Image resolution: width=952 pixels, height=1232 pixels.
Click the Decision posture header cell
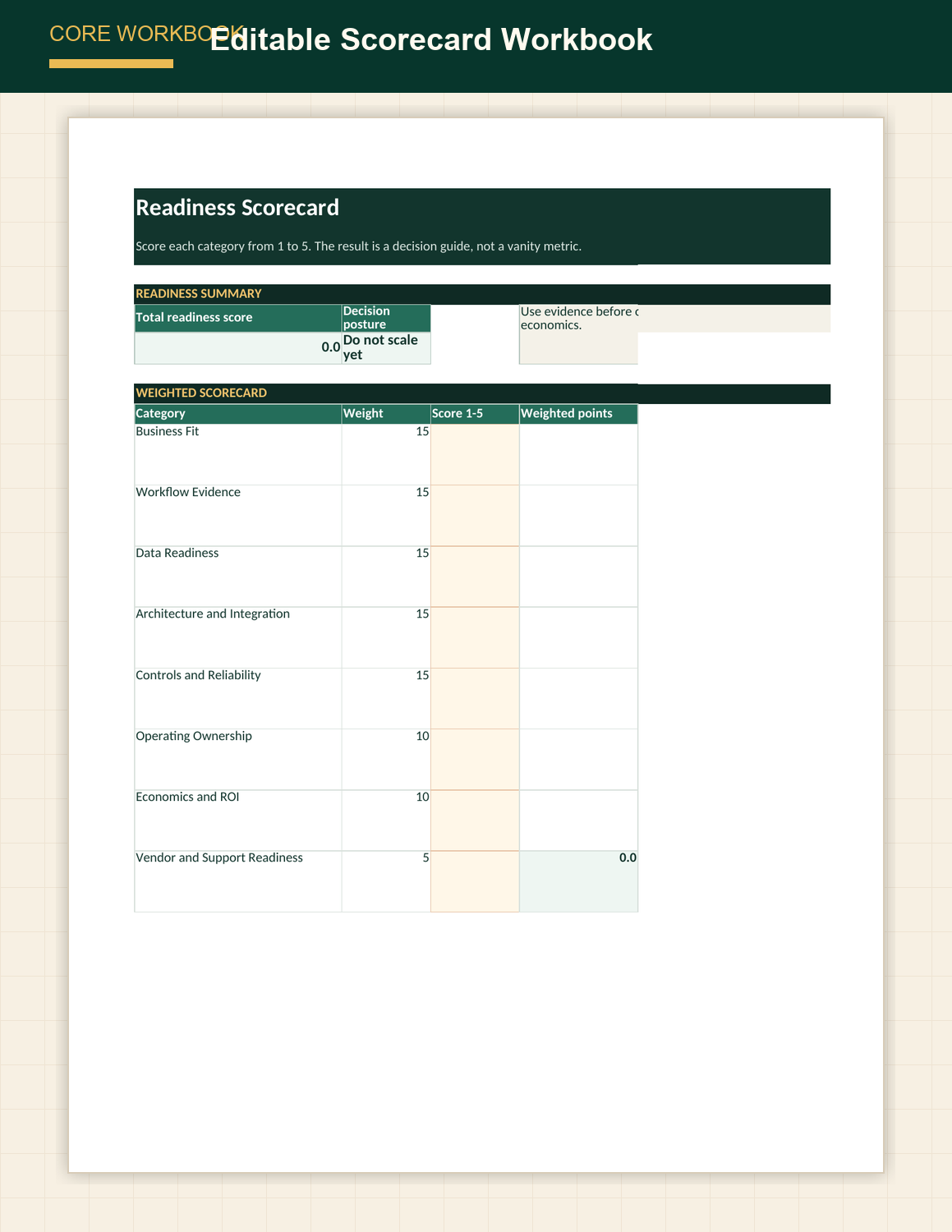pos(386,318)
